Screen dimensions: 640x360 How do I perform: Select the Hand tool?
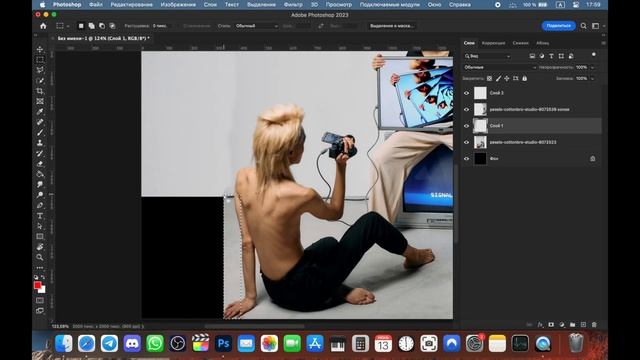point(40,247)
